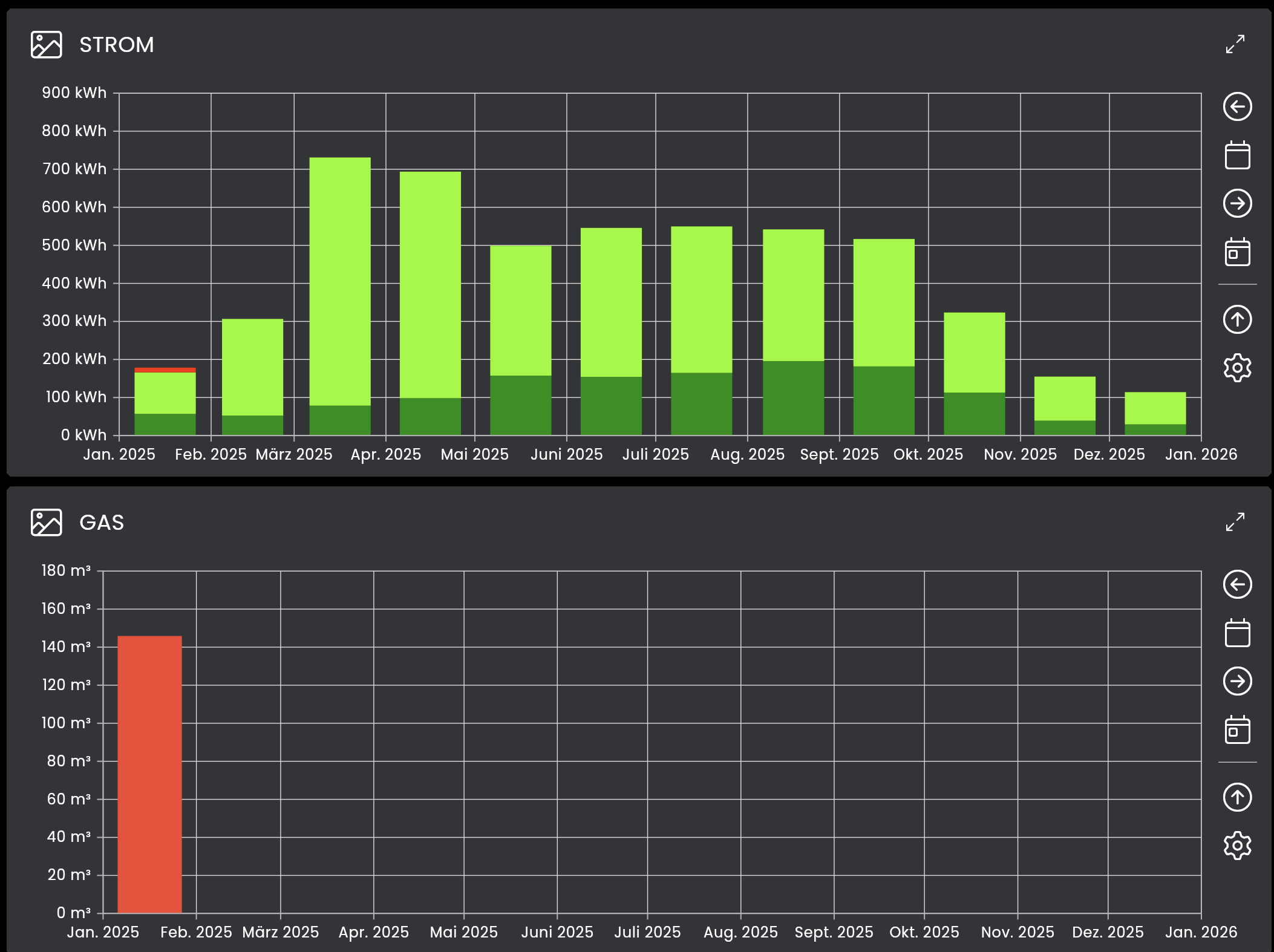Viewport: 1274px width, 952px height.
Task: Advance GAS chart to next period
Action: (x=1237, y=681)
